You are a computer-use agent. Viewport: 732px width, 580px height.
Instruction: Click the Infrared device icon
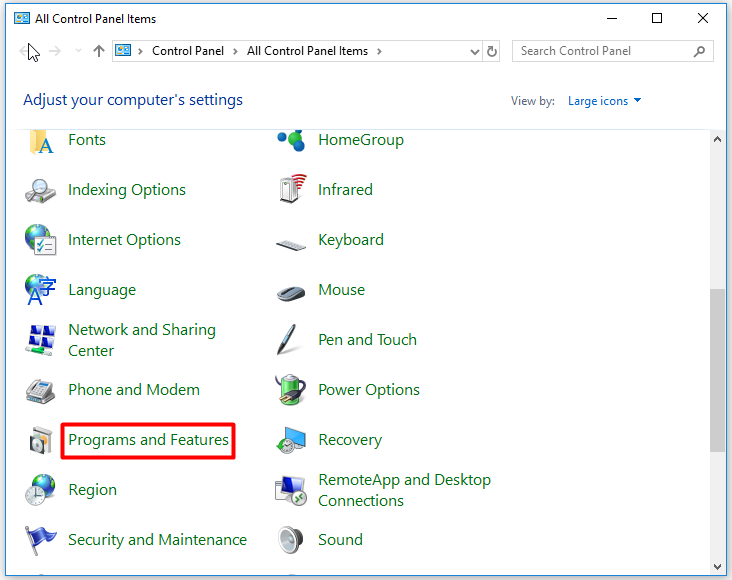[292, 189]
